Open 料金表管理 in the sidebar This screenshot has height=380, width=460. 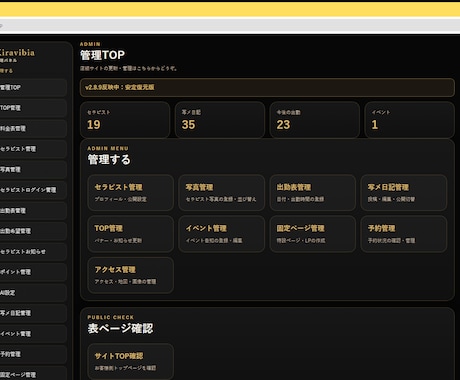[x=33, y=129]
